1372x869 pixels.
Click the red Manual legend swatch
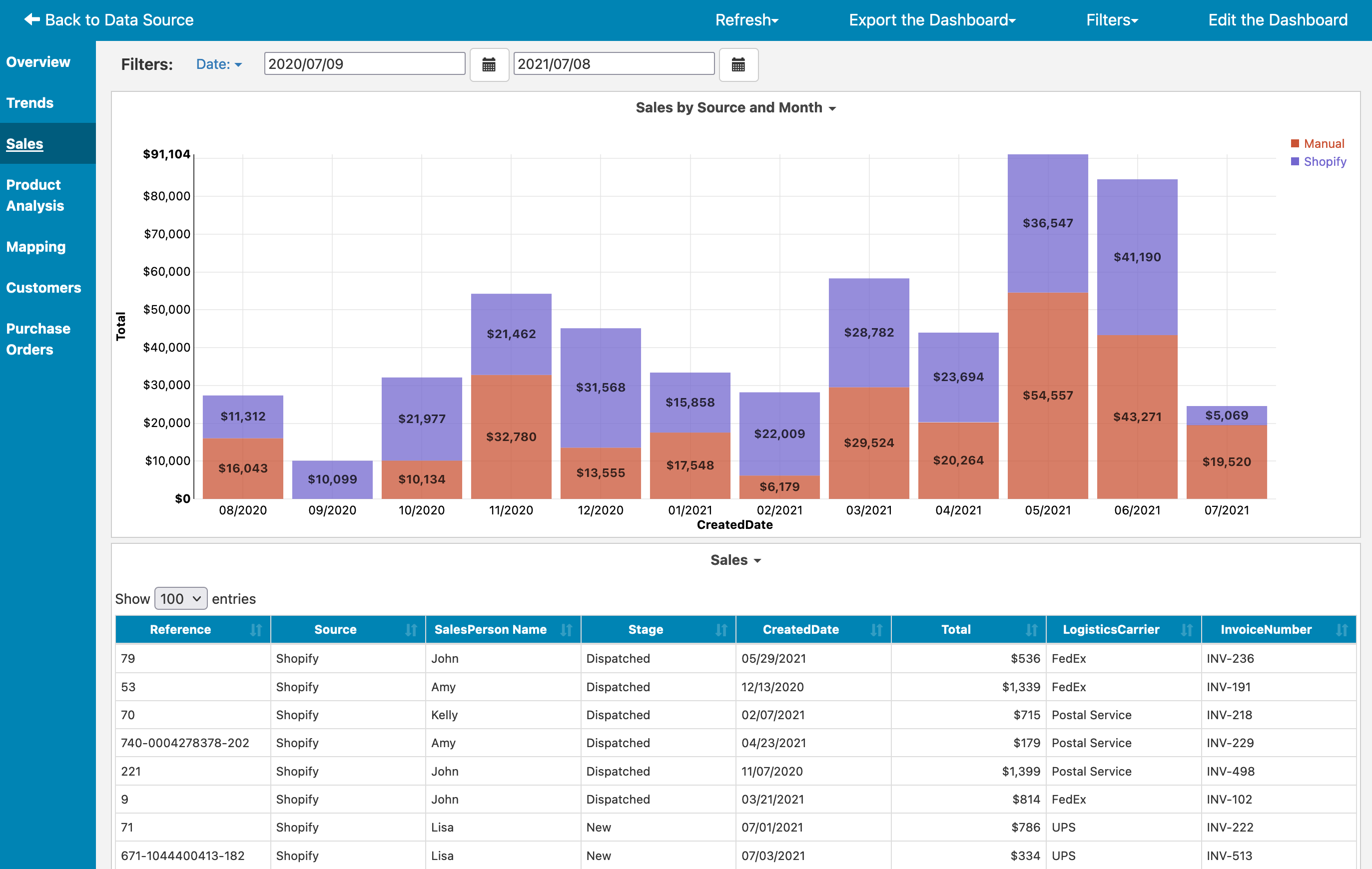pos(1295,143)
